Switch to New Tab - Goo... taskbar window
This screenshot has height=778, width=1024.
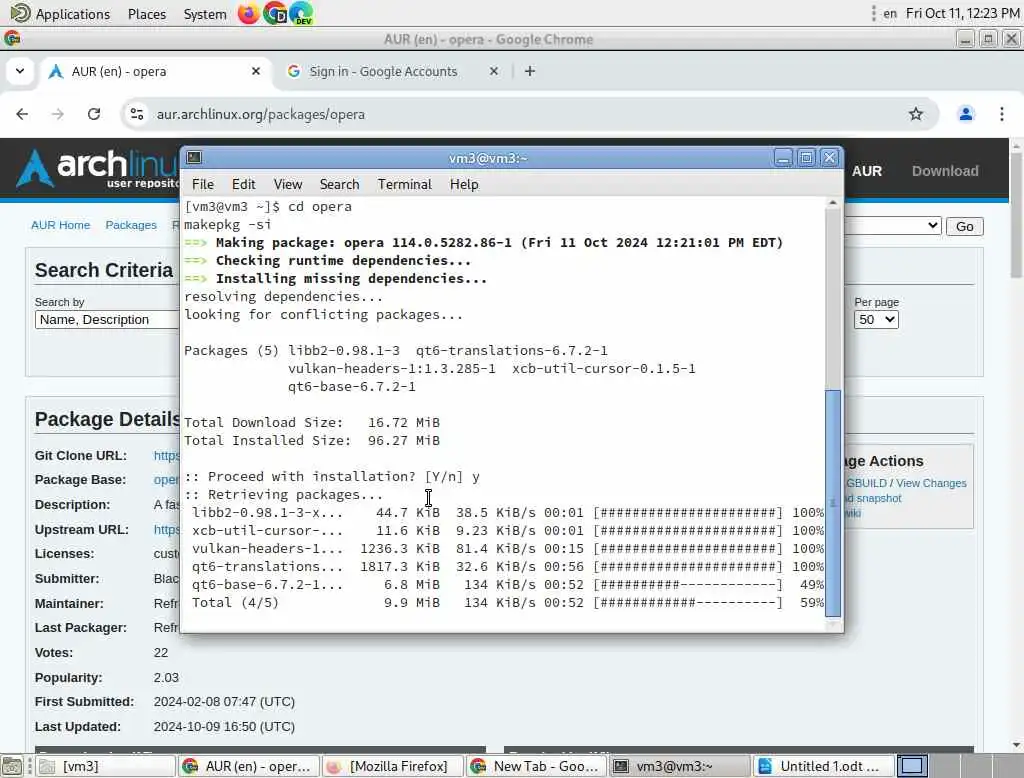[537, 766]
